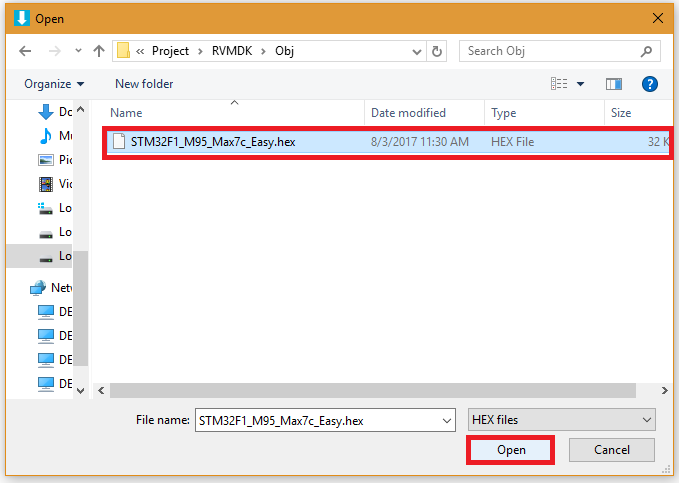The width and height of the screenshot is (679, 483).
Task: Refresh the Obj folder listing
Action: pos(437,51)
